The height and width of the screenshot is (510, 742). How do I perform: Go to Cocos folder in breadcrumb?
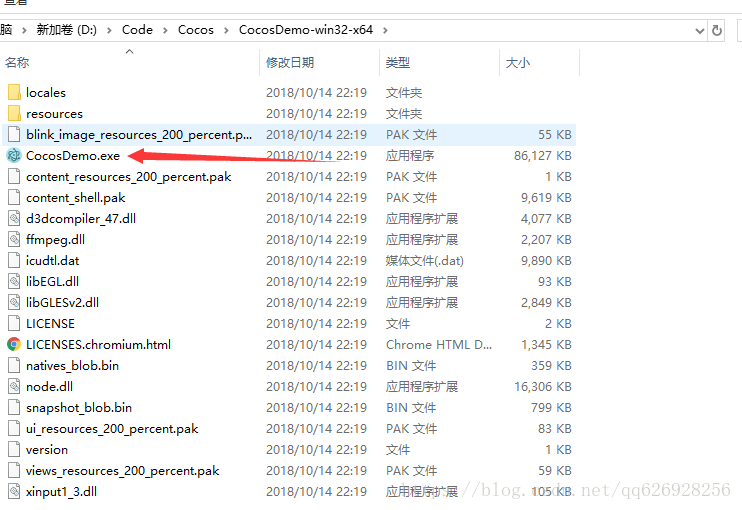coord(195,30)
